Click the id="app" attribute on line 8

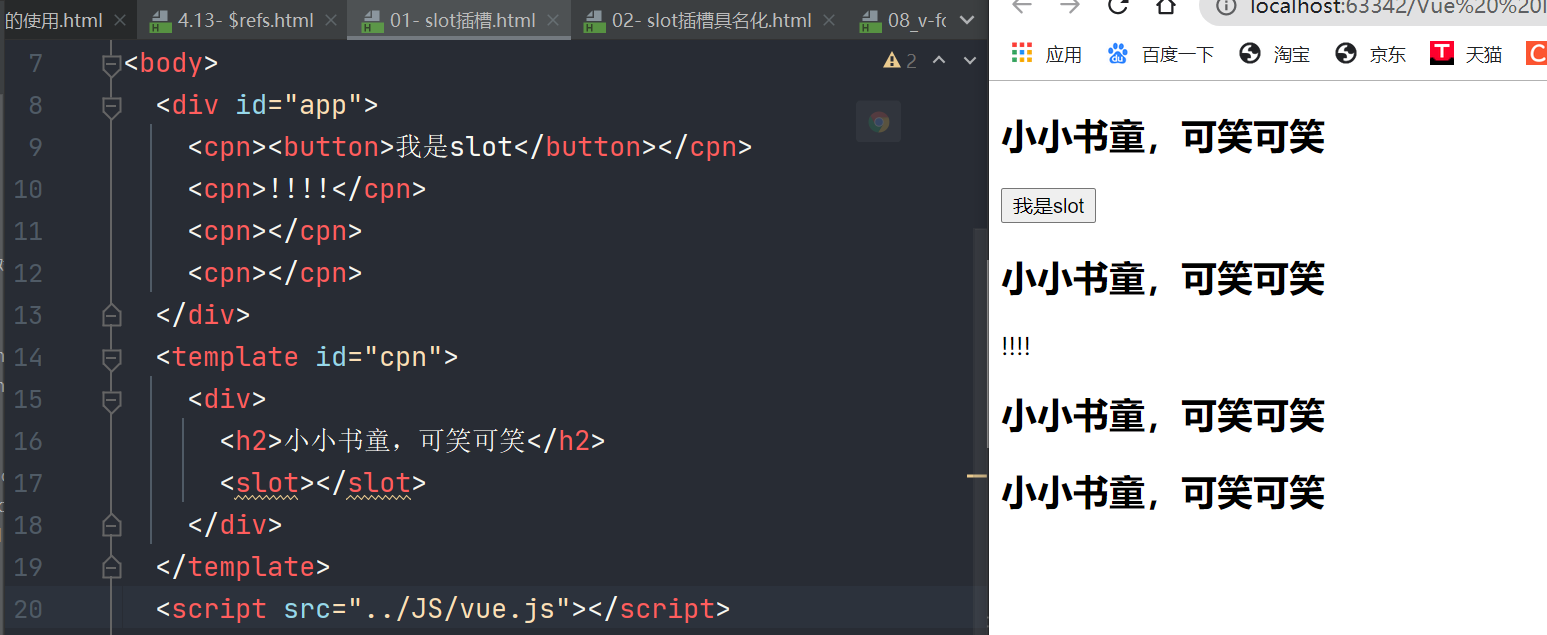(x=299, y=105)
